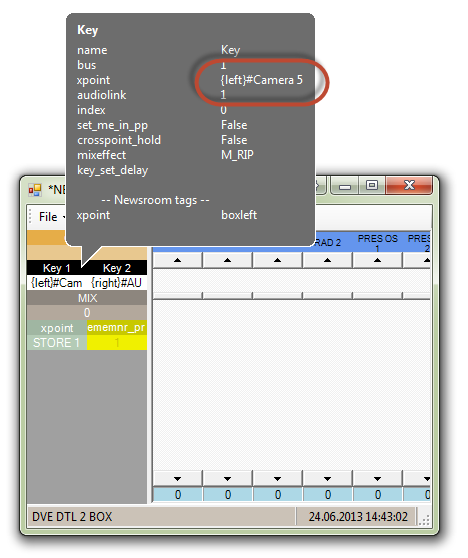Screen dimensions: 468x558
Task: Click the first column's up arrow
Action: tap(177, 260)
